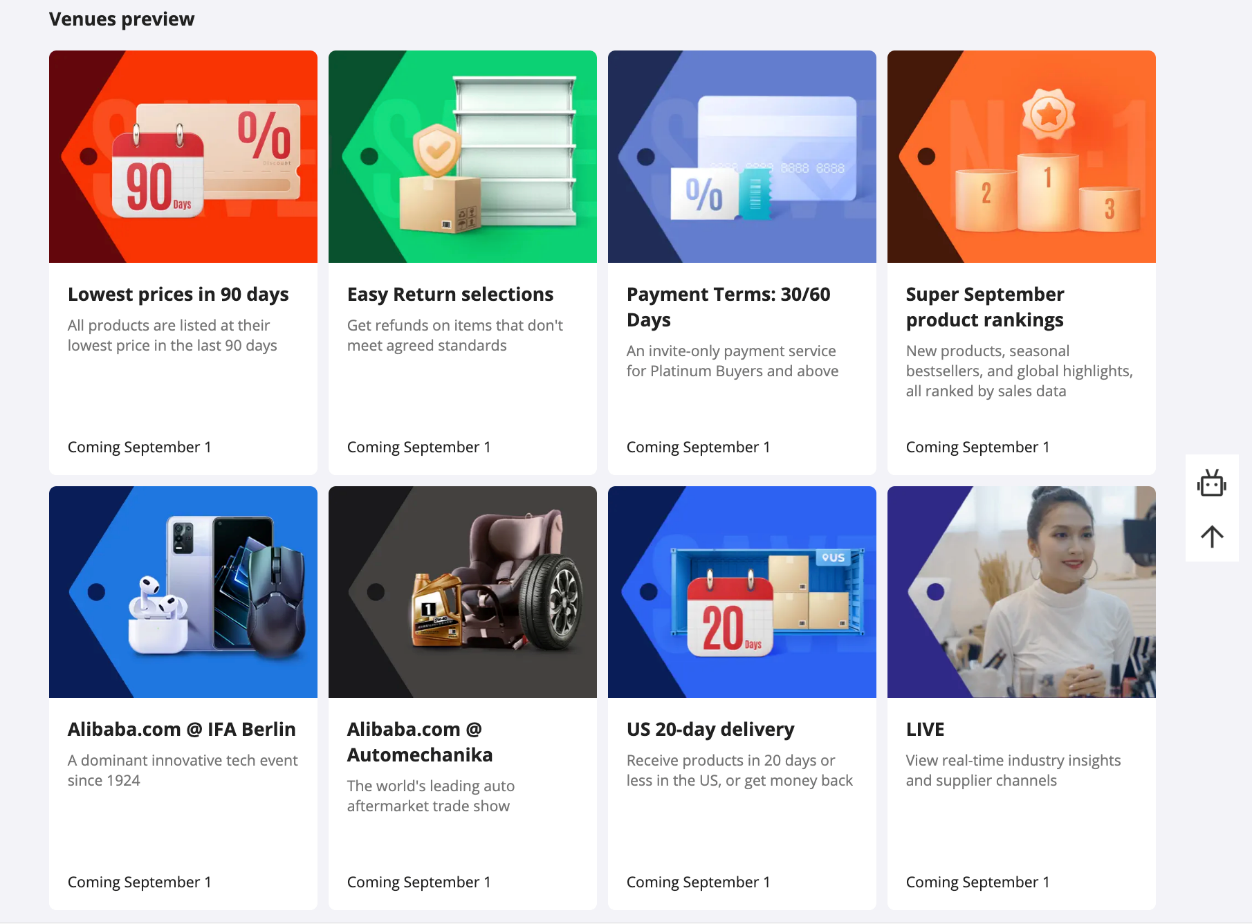Open the 20 Days shipping container image

click(x=742, y=592)
